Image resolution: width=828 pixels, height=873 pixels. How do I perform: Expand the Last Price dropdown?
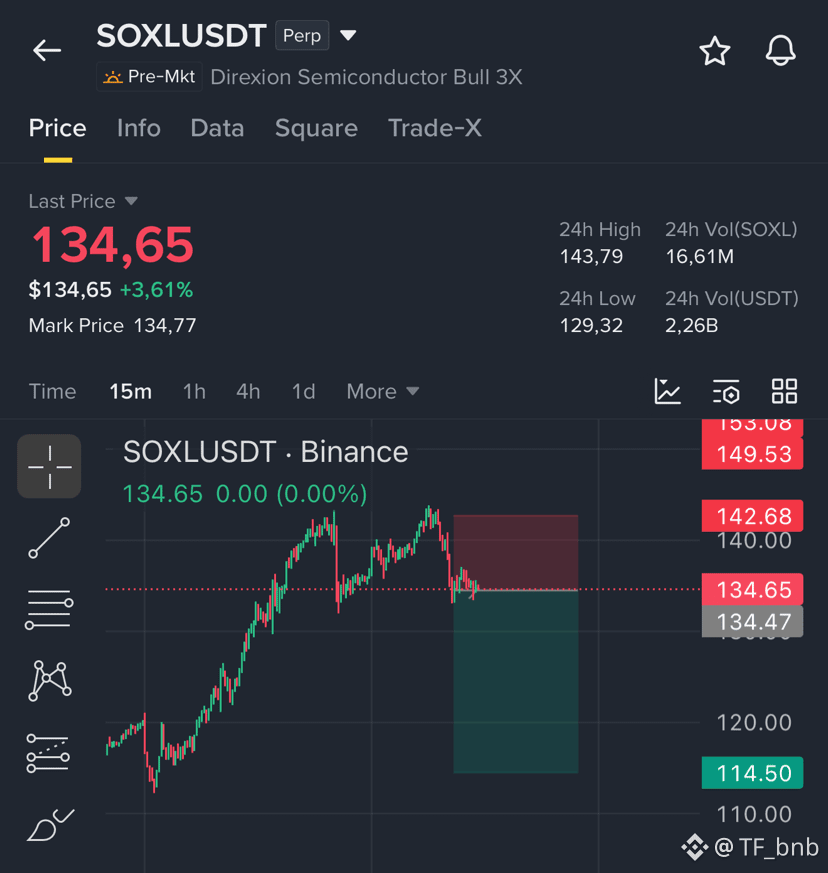131,200
